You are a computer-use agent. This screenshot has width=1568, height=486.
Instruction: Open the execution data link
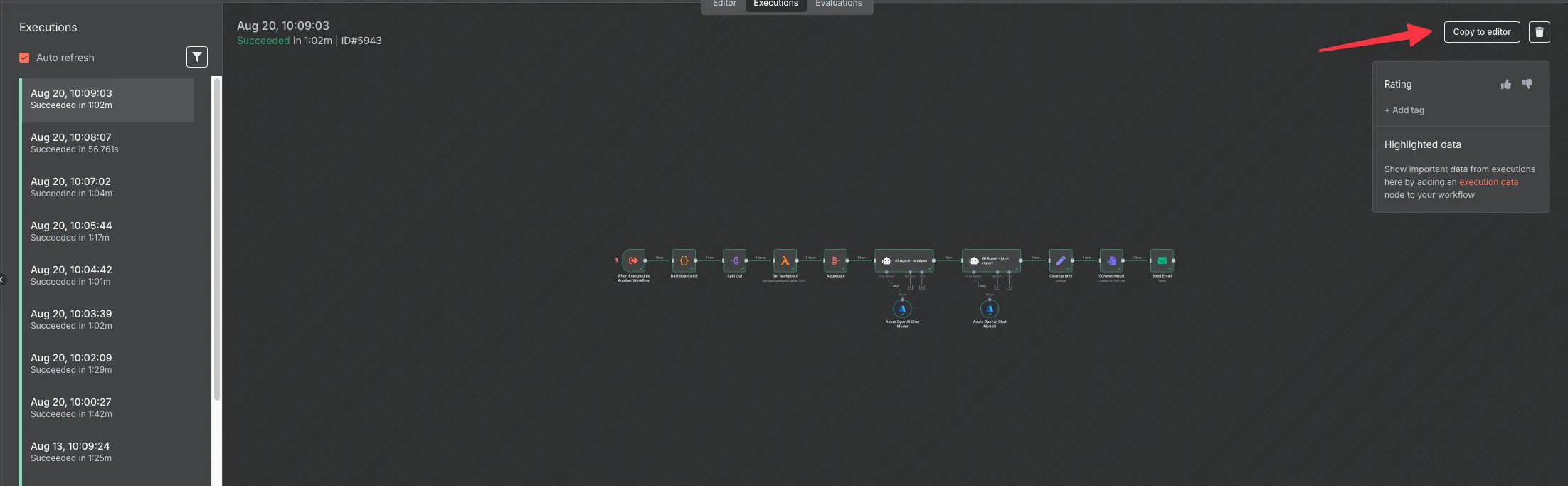(x=1488, y=182)
